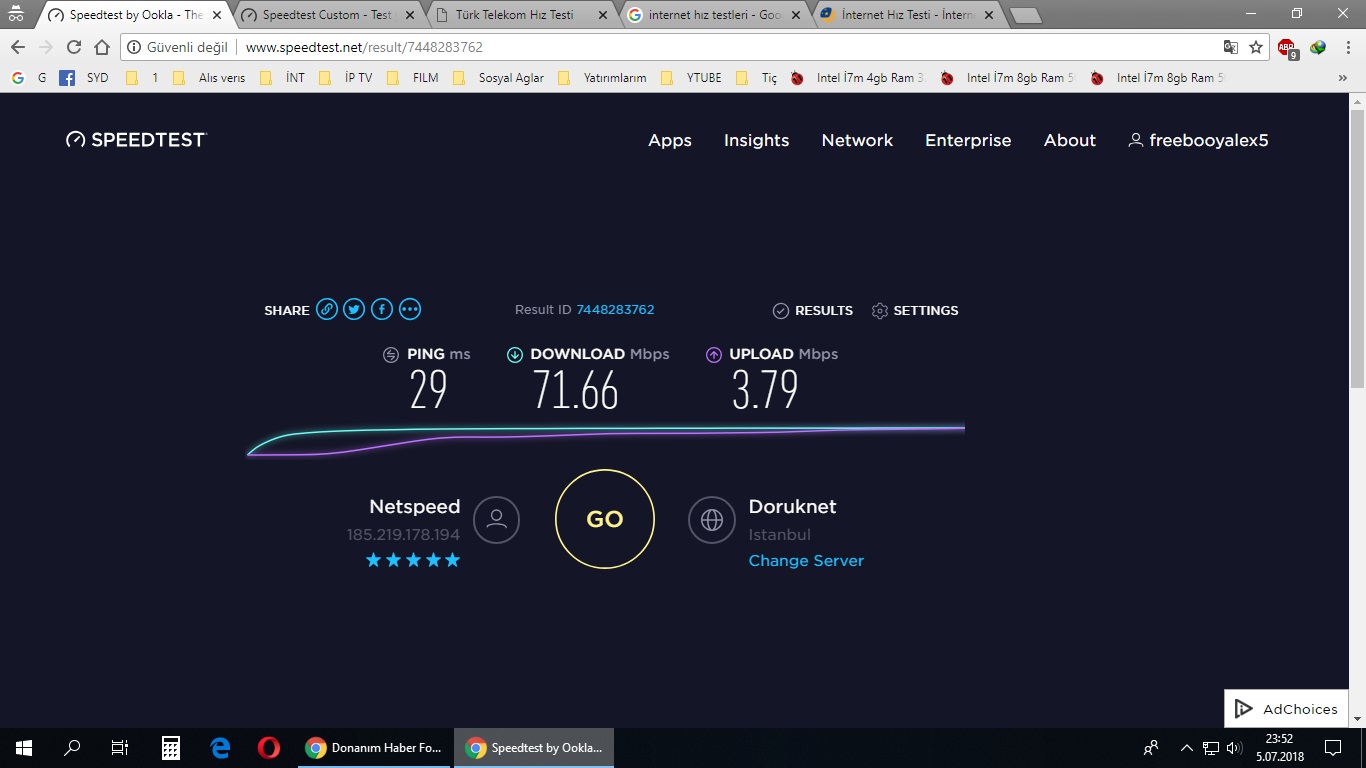The height and width of the screenshot is (768, 1366).
Task: Open a new Chrome tab
Action: point(1025,15)
